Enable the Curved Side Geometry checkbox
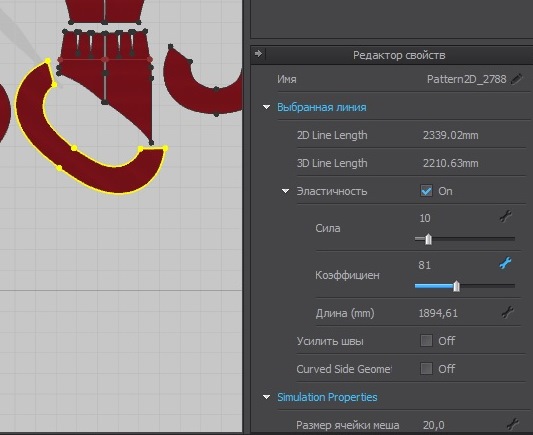Image resolution: width=533 pixels, height=435 pixels. click(x=426, y=368)
